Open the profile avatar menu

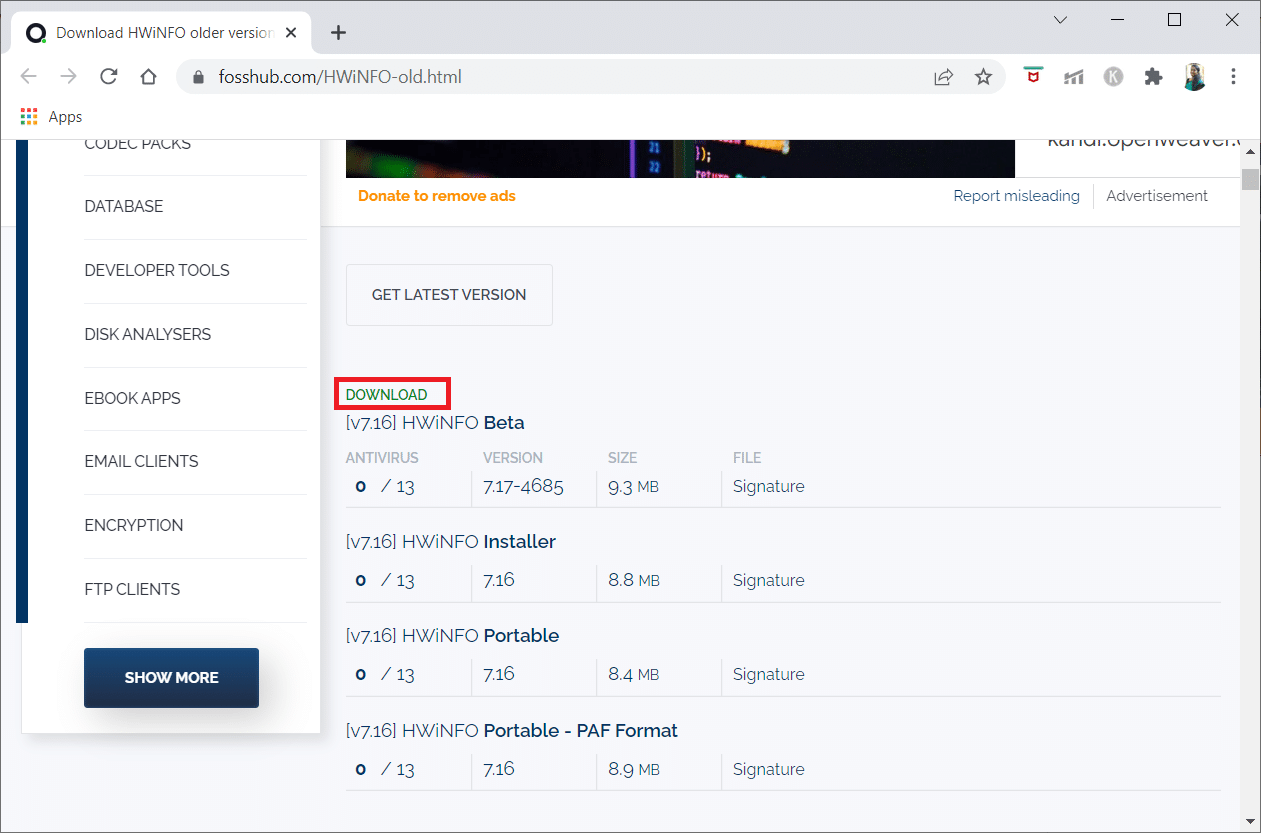[1194, 77]
